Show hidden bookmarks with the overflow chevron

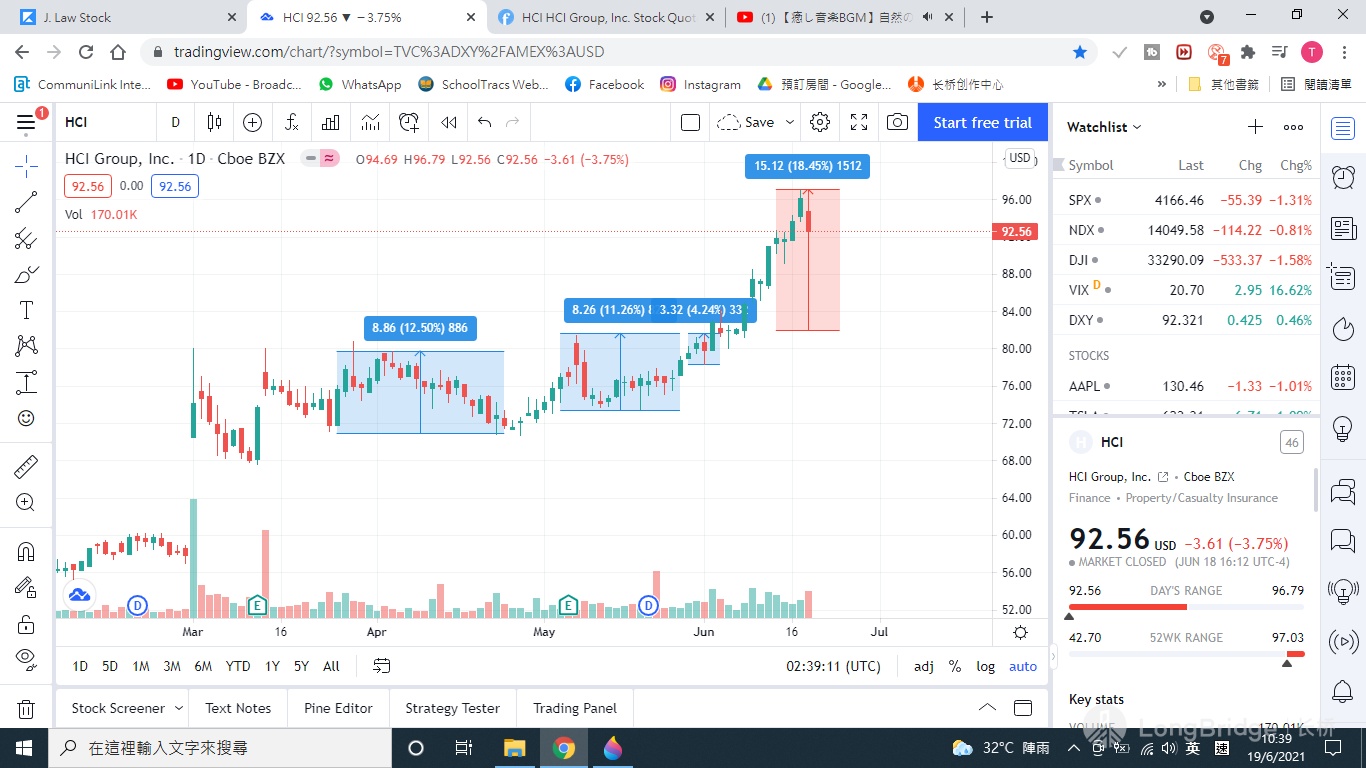[x=1161, y=85]
